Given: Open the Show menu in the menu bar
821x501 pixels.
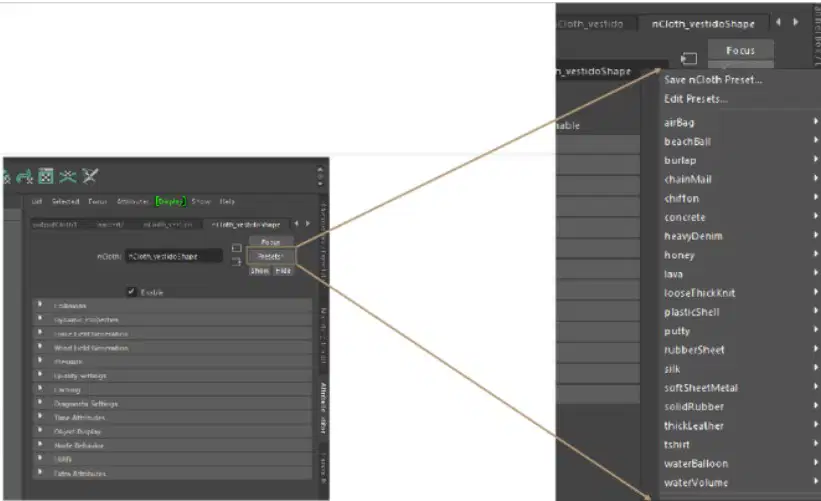Looking at the screenshot, I should tap(201, 202).
